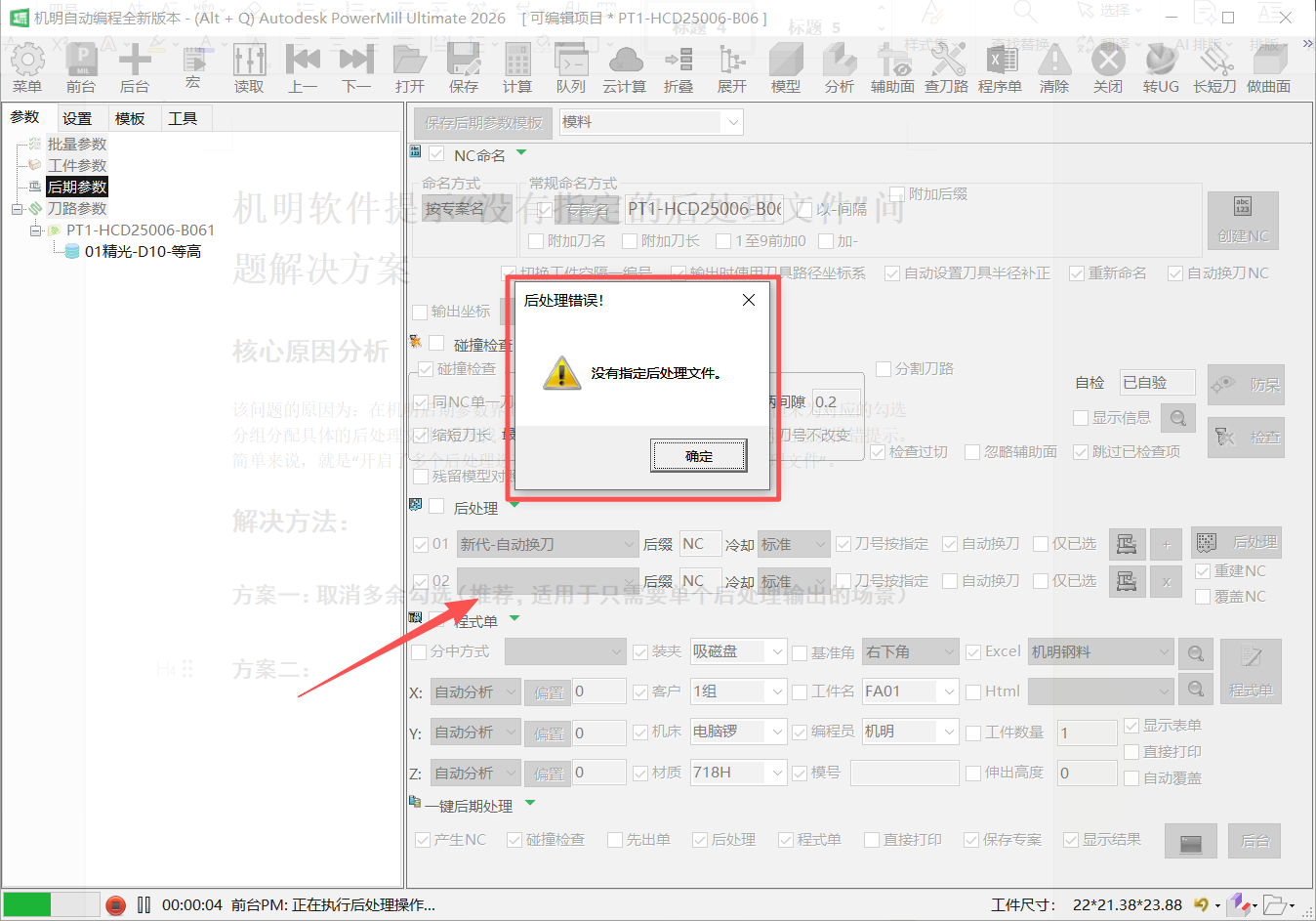This screenshot has width=1316, height=921.
Task: Enable the 忽略辅助面 checkbox
Action: (x=972, y=452)
